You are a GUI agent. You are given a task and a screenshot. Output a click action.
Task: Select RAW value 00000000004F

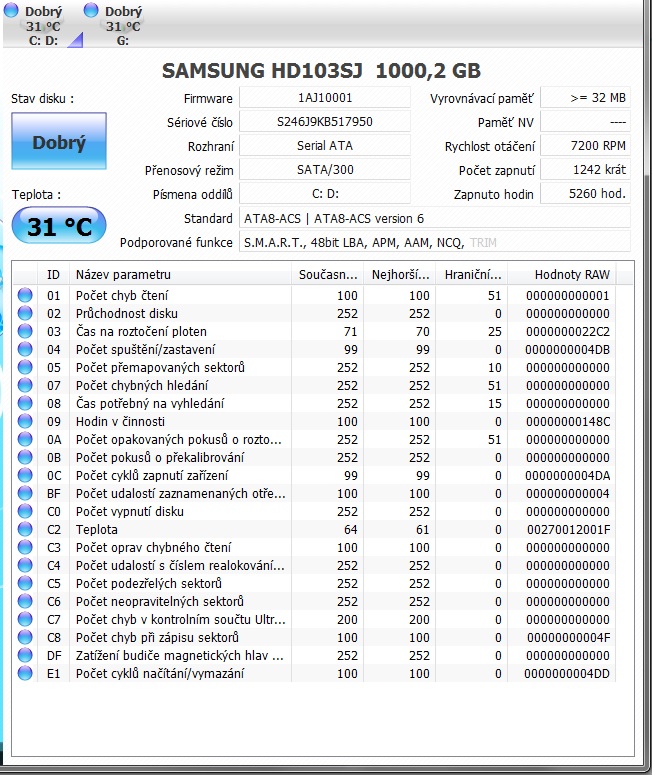click(568, 637)
